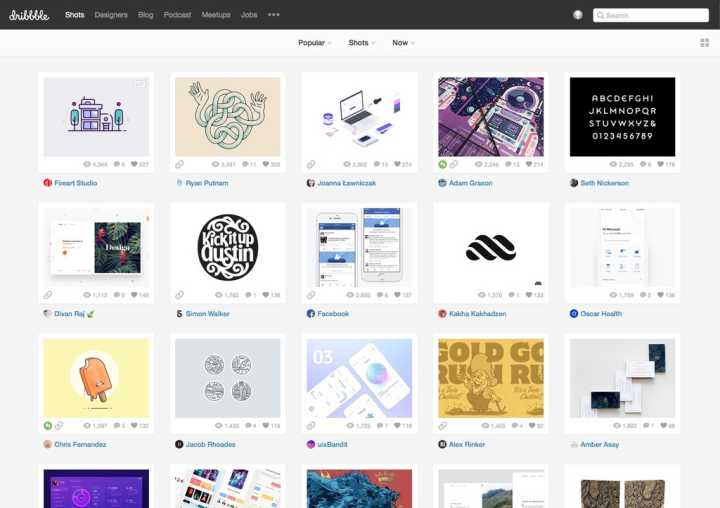Like the black wavy logo shot via heart
Viewport: 720px width, 508px height.
click(529, 295)
